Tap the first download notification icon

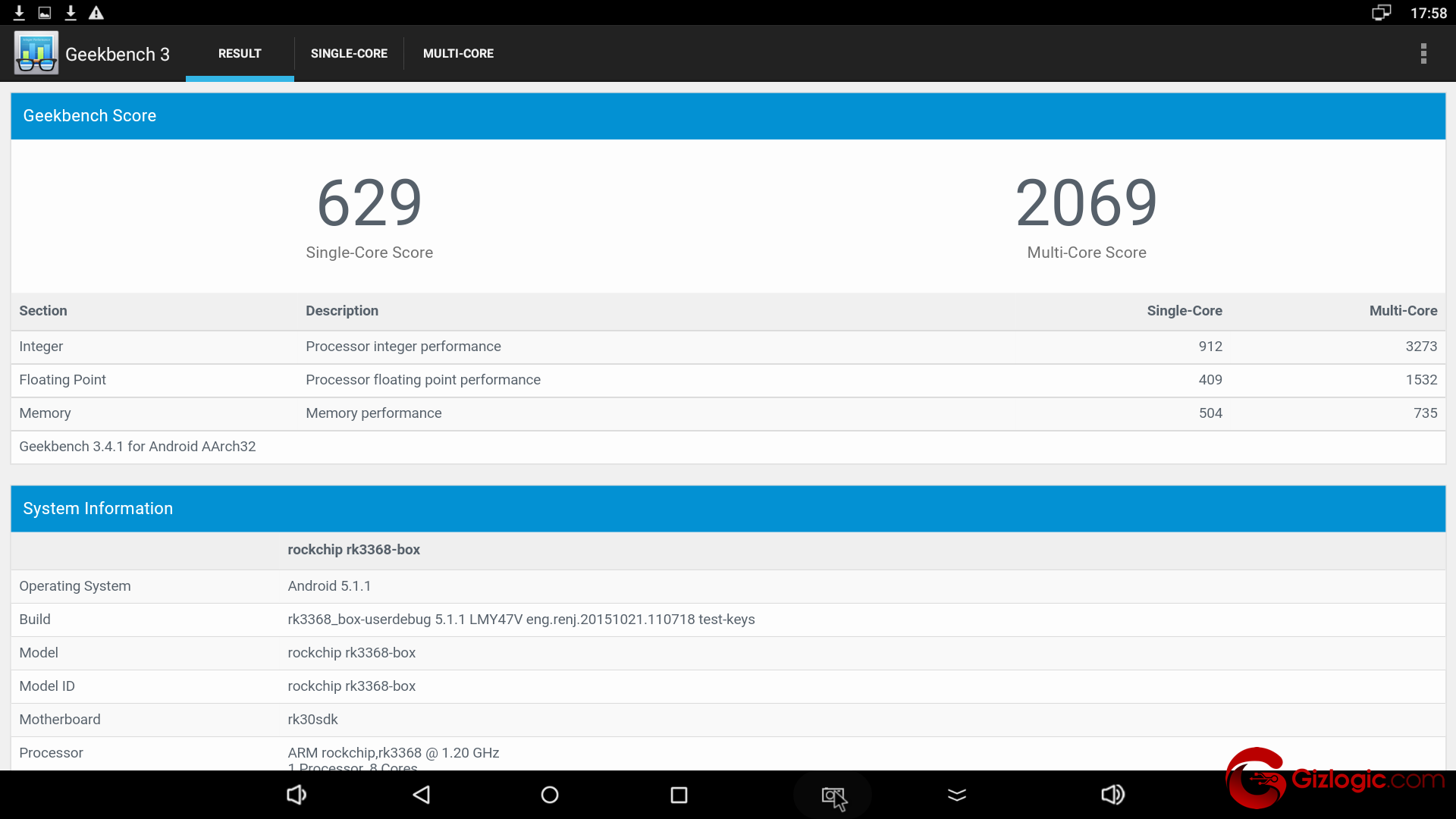point(20,13)
